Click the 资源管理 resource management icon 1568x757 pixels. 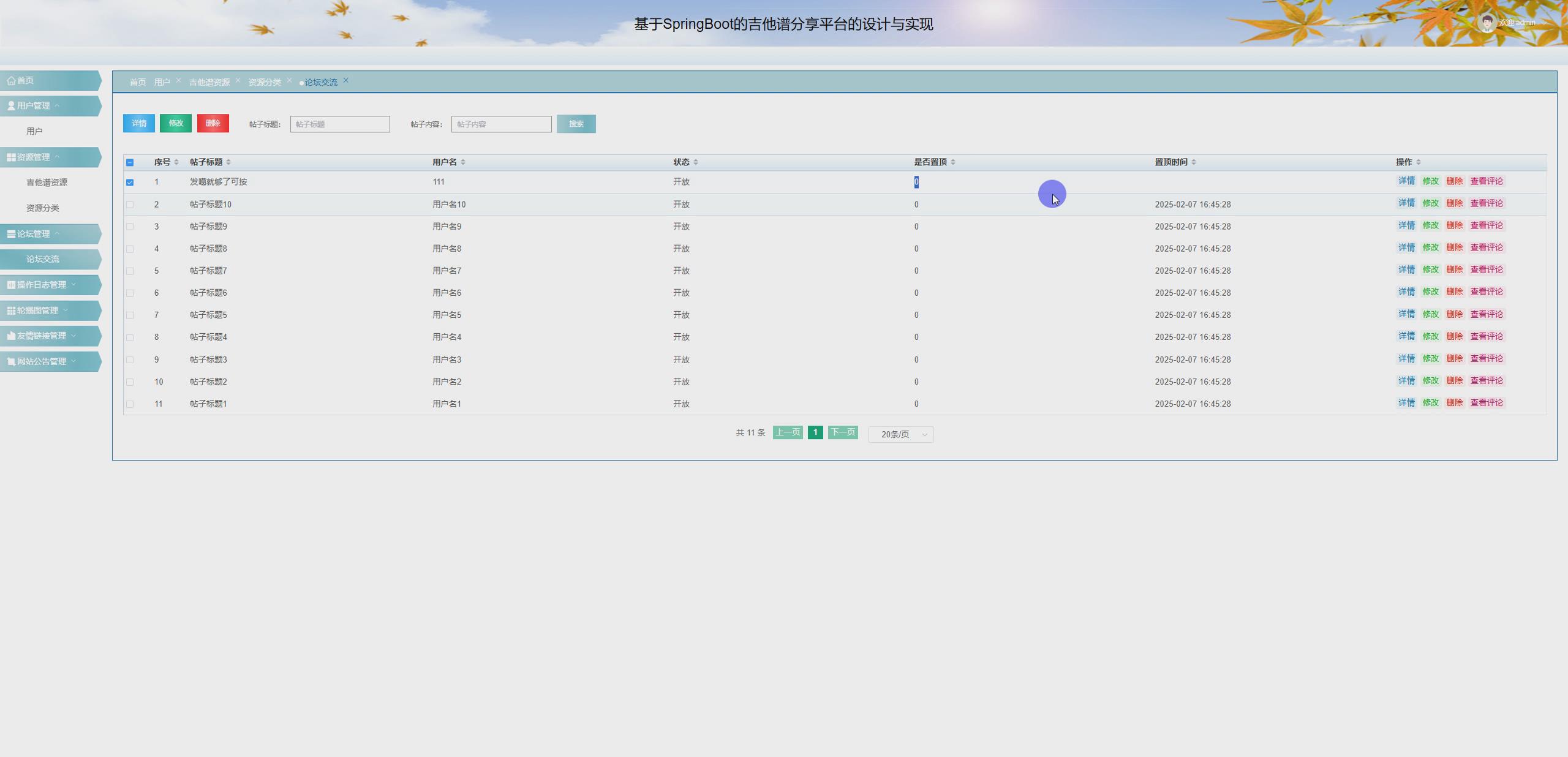[x=10, y=156]
